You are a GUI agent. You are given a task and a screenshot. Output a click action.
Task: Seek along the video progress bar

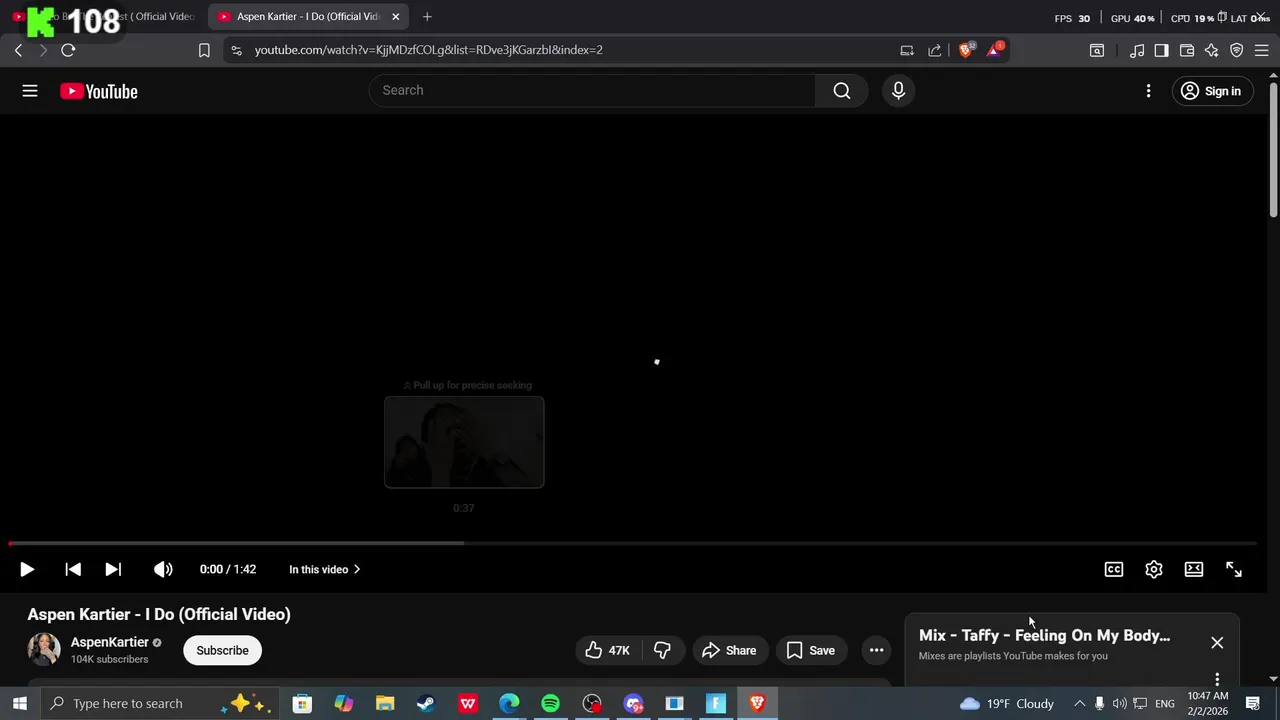[x=632, y=544]
